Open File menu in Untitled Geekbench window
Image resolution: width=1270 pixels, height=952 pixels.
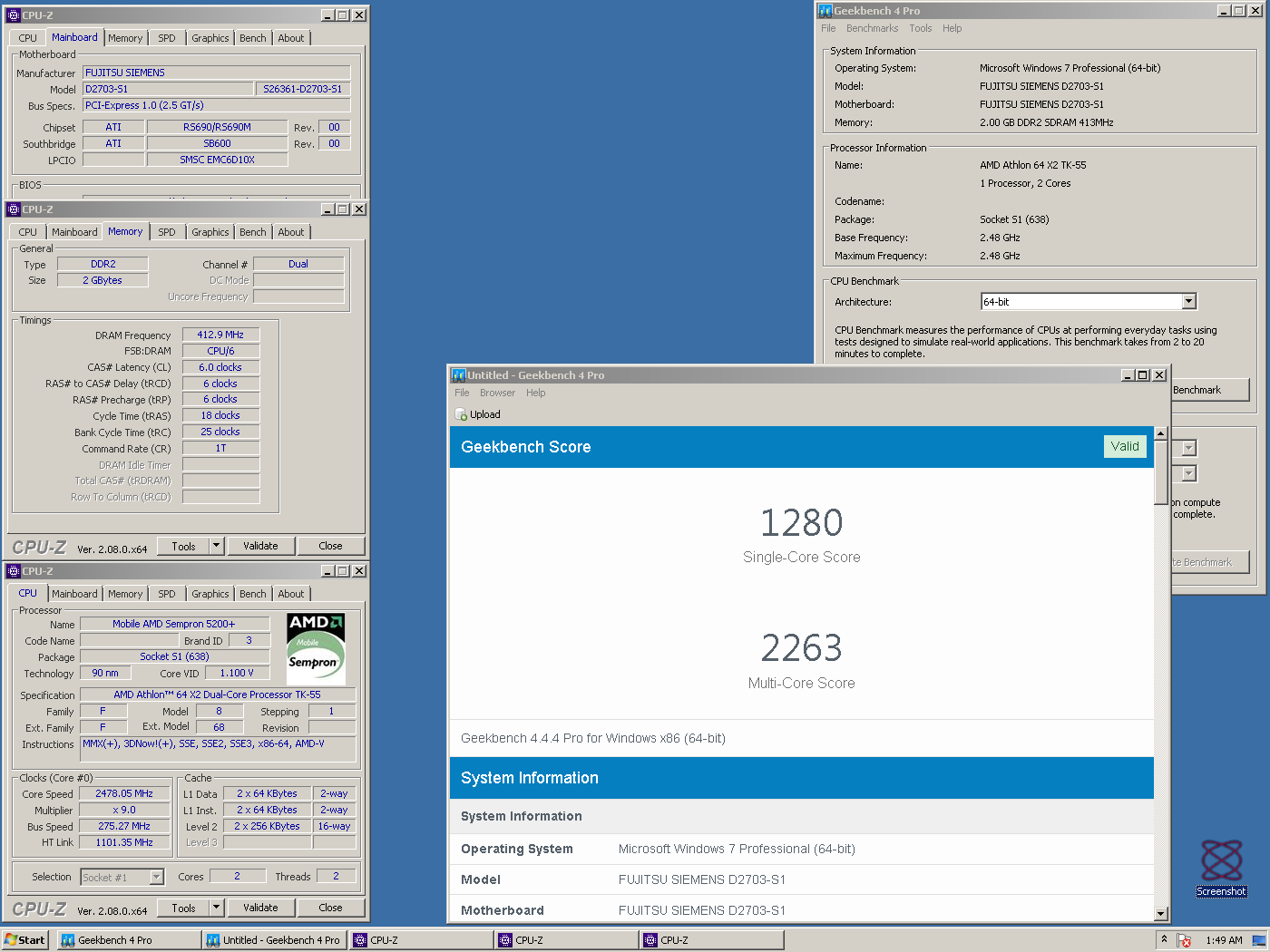point(462,393)
